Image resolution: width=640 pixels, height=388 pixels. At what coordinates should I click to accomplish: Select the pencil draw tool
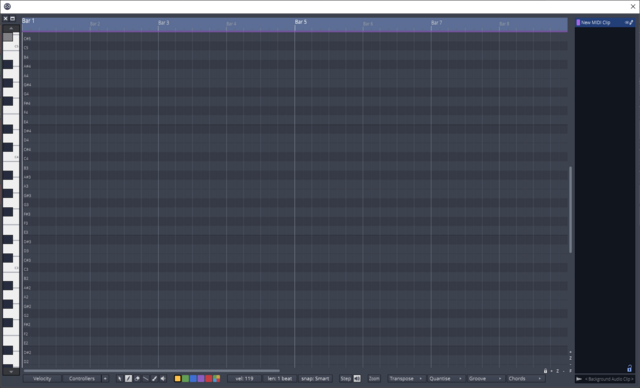coord(128,379)
